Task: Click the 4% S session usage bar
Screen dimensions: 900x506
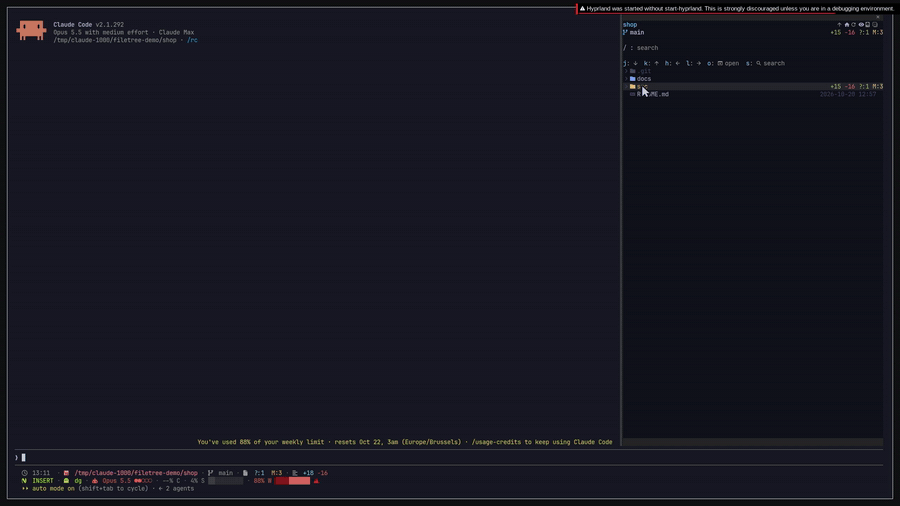Action: click(x=226, y=481)
